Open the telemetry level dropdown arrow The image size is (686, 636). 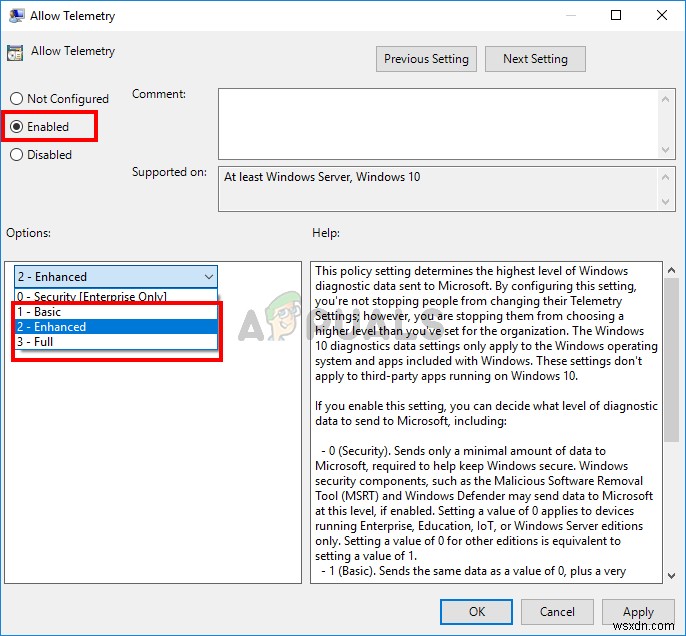[209, 277]
